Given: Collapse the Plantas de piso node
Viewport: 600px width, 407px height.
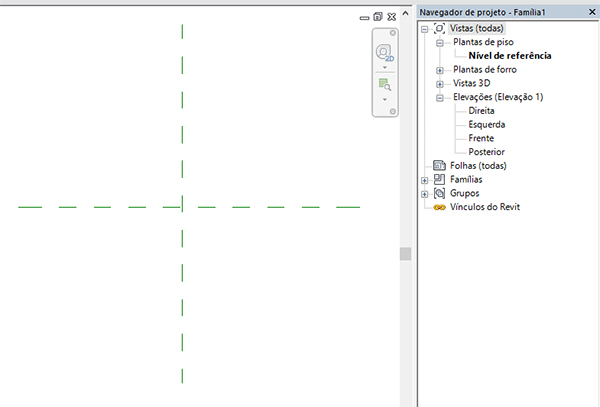Looking at the screenshot, I should [x=439, y=43].
